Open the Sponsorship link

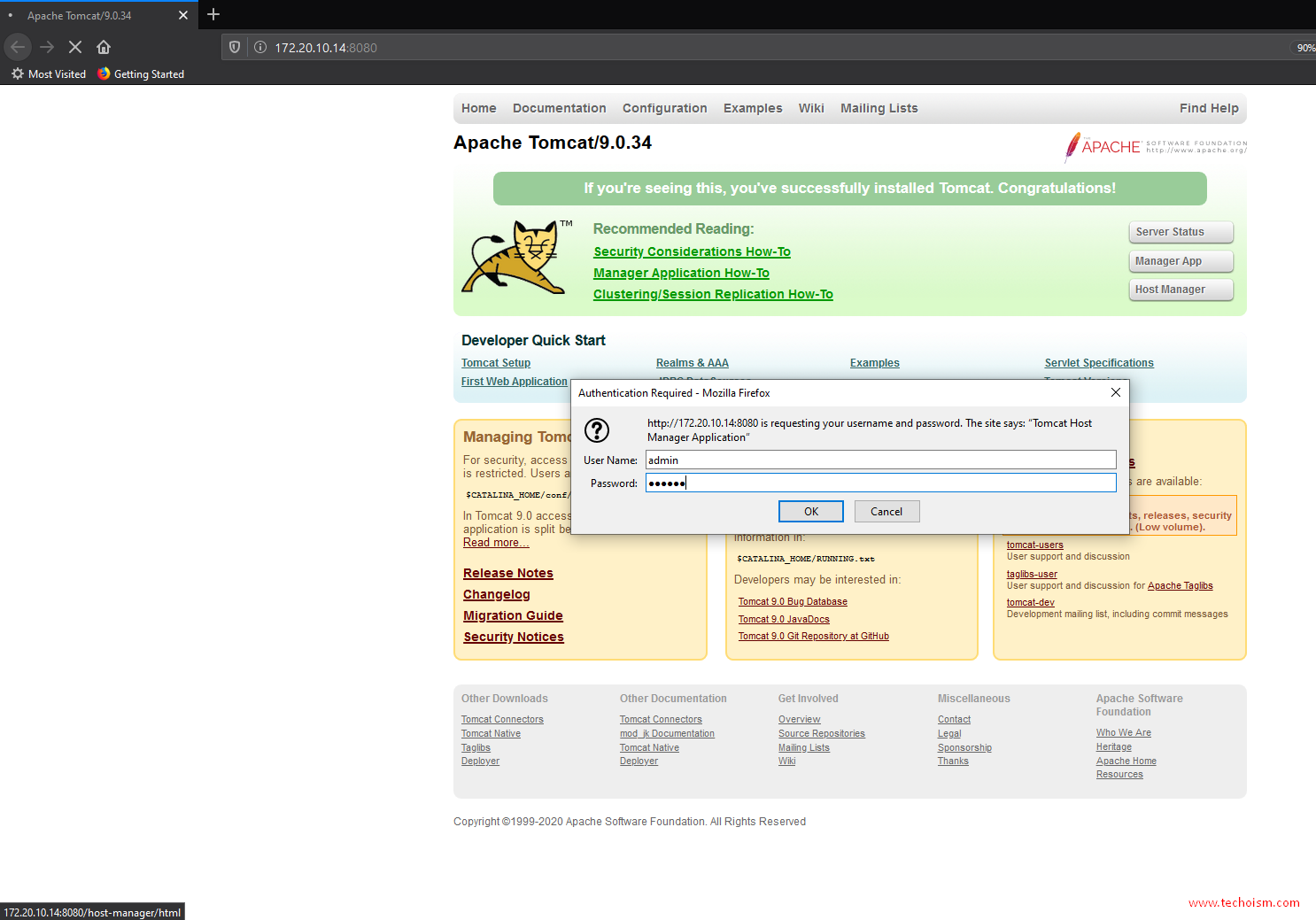coord(964,748)
